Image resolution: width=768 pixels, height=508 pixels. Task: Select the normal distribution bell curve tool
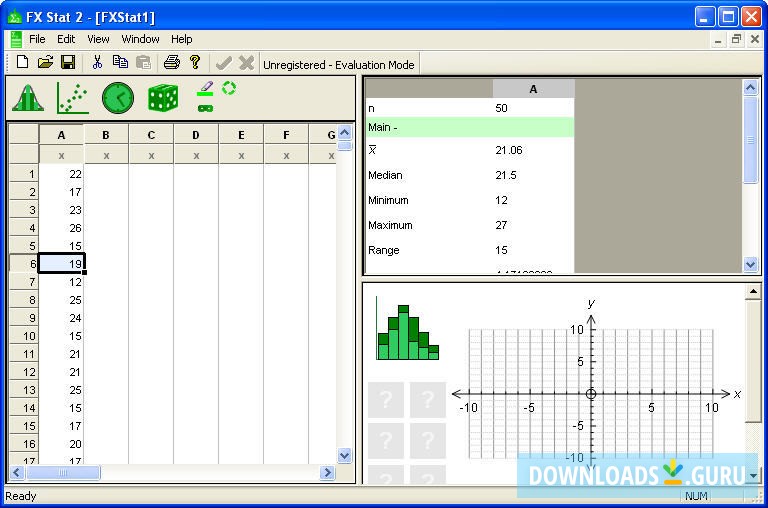[x=28, y=98]
